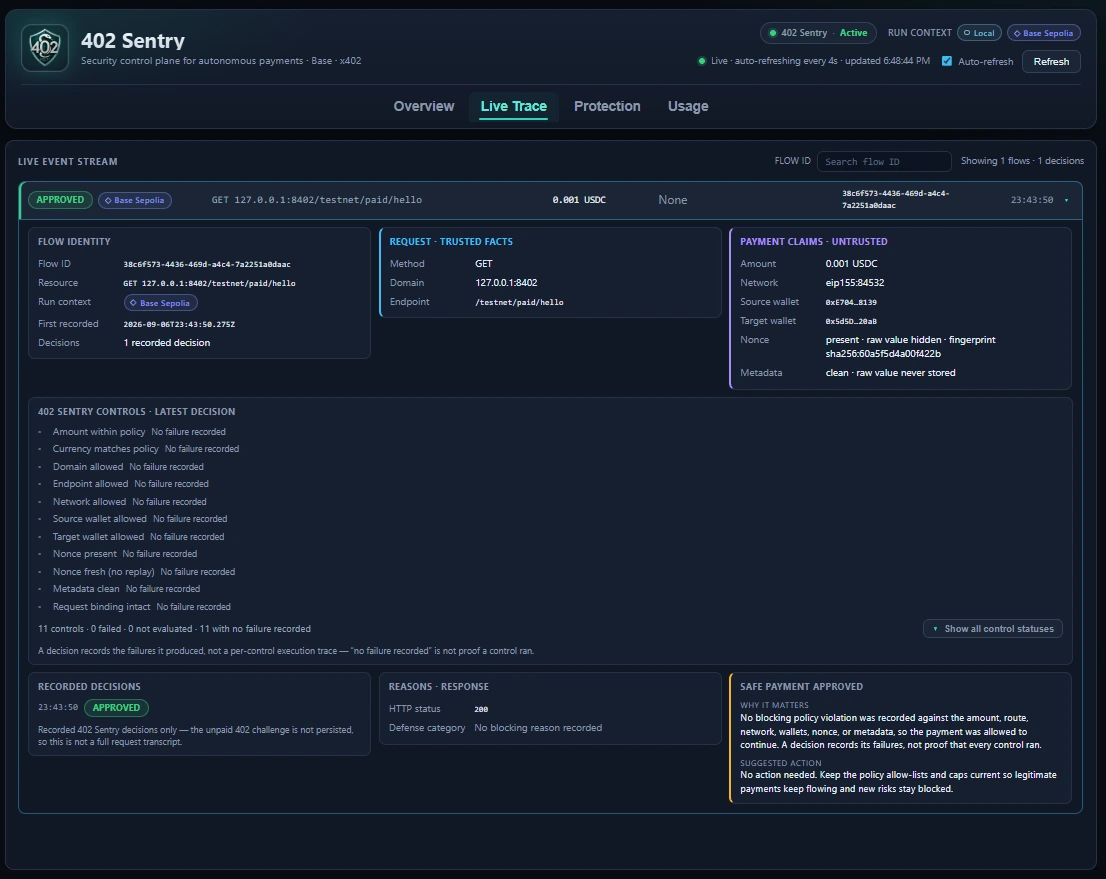Click the Source wallet address 0xE704…8139

pos(851,303)
